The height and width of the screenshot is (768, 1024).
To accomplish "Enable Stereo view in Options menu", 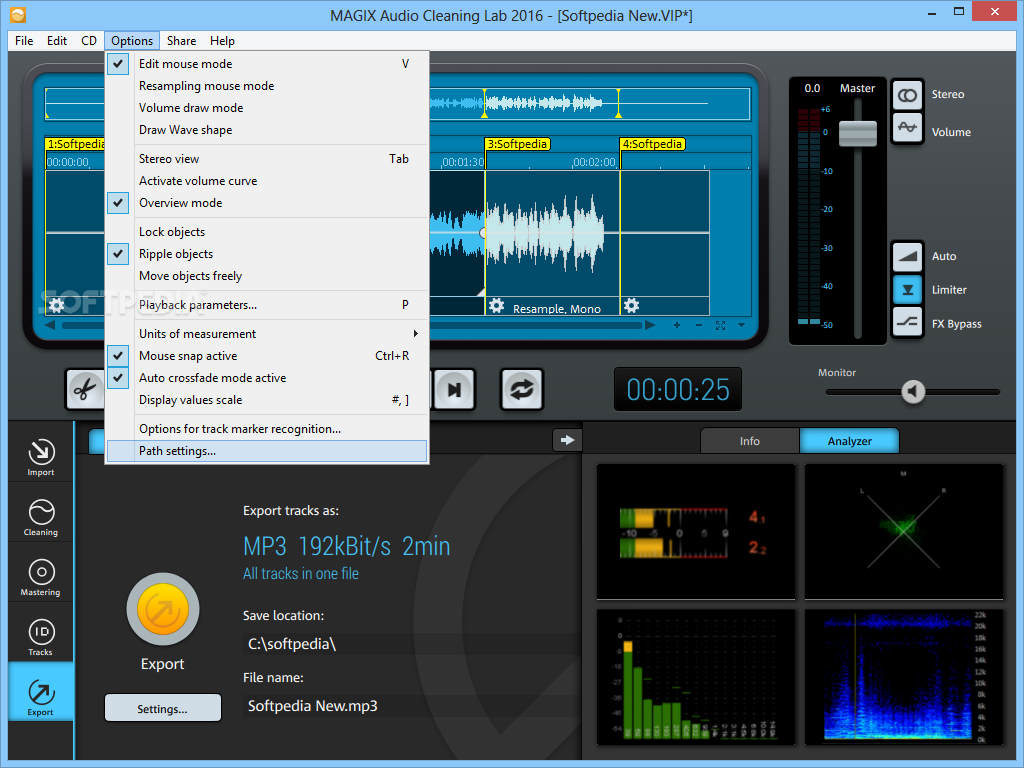I will [267, 159].
